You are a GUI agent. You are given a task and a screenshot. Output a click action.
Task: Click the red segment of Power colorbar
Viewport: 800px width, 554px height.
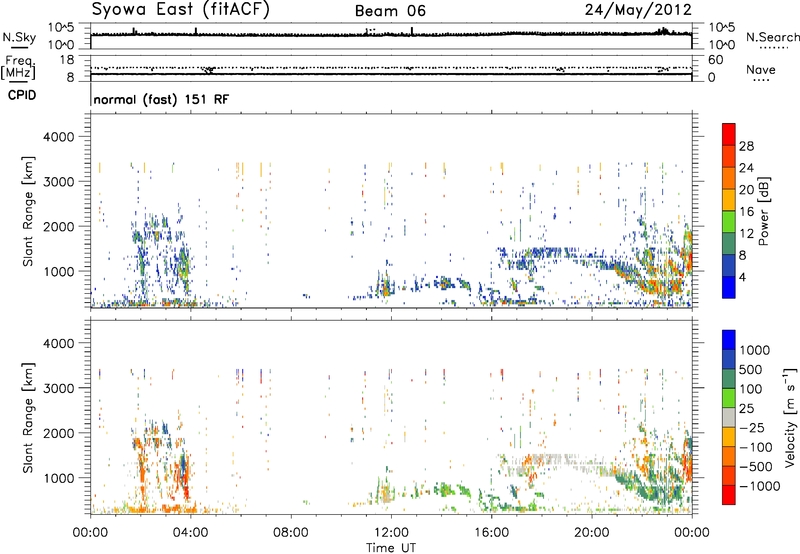pyautogui.click(x=729, y=135)
